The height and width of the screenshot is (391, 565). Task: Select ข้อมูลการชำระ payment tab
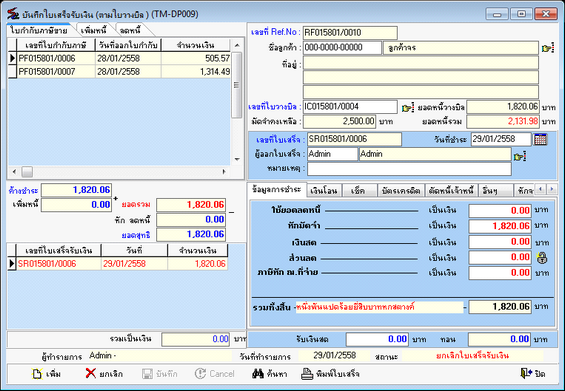[x=277, y=190]
